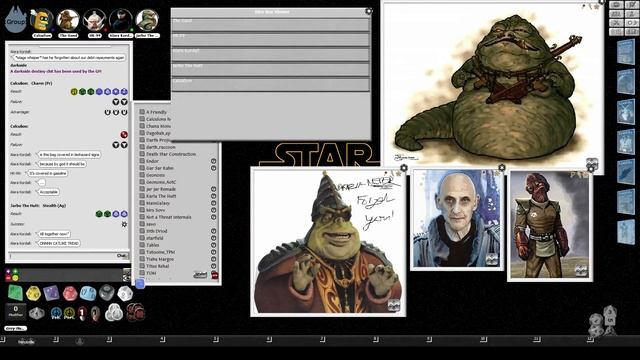Screen dimensions: 640x360
Task: Open the jar jar Remade image entry
Action: pos(161,189)
